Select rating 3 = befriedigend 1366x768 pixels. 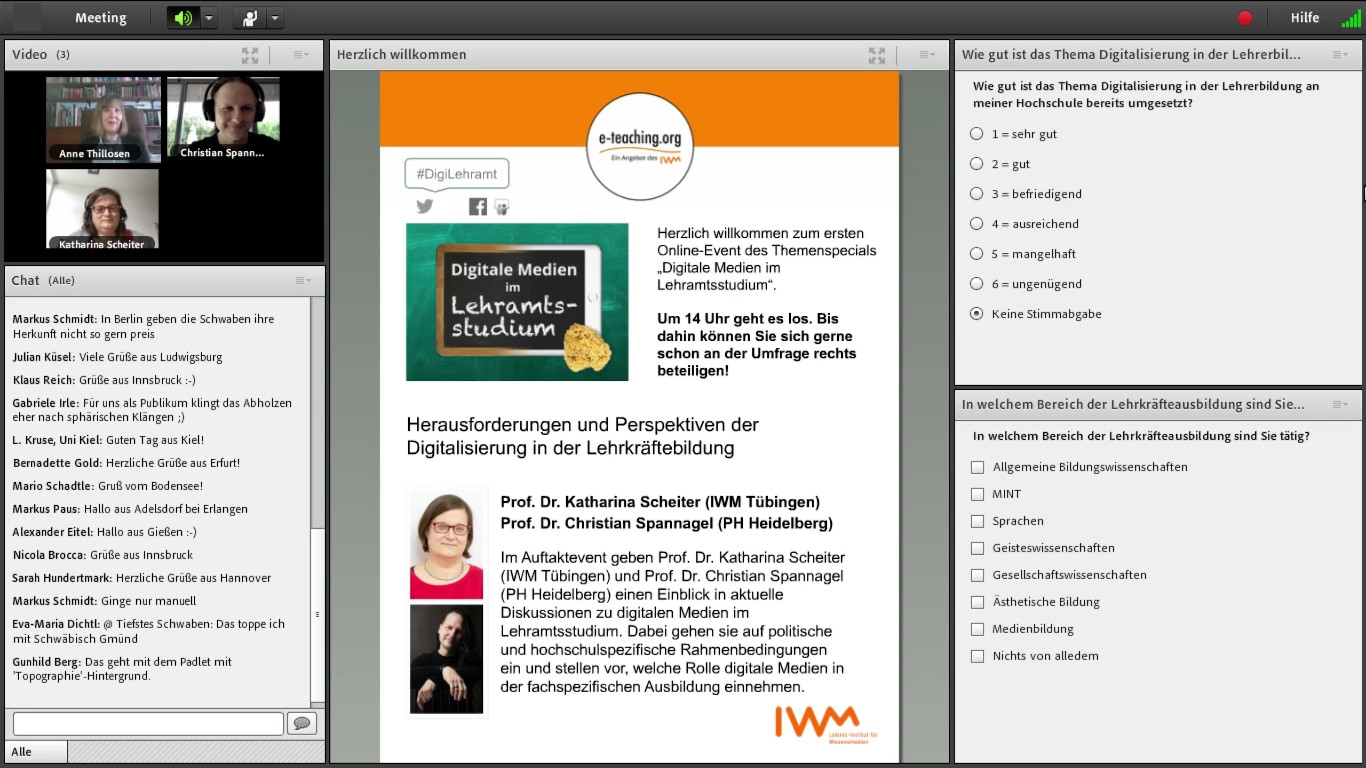coord(977,194)
